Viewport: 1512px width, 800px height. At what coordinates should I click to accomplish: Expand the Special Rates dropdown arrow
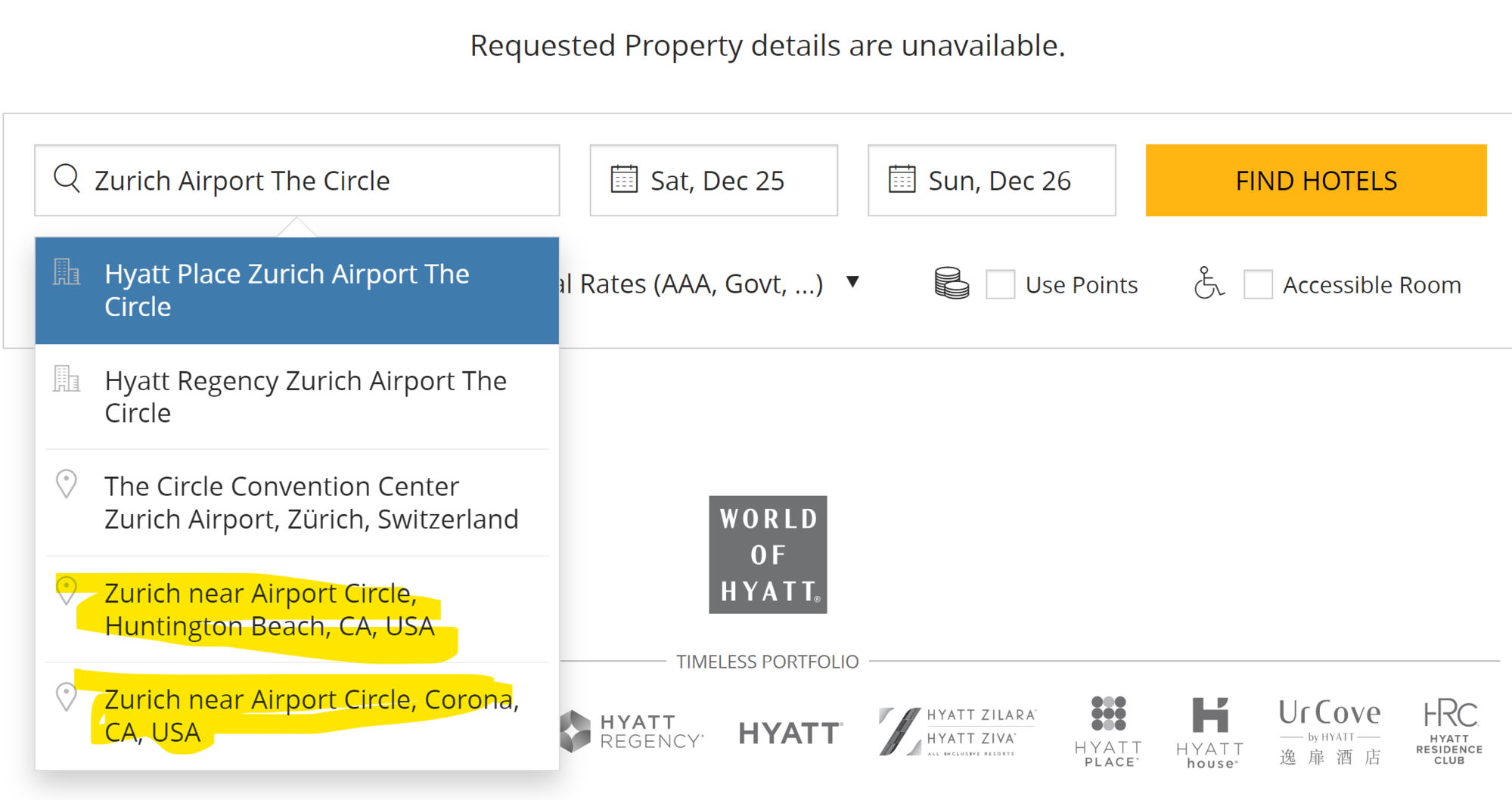click(x=852, y=282)
